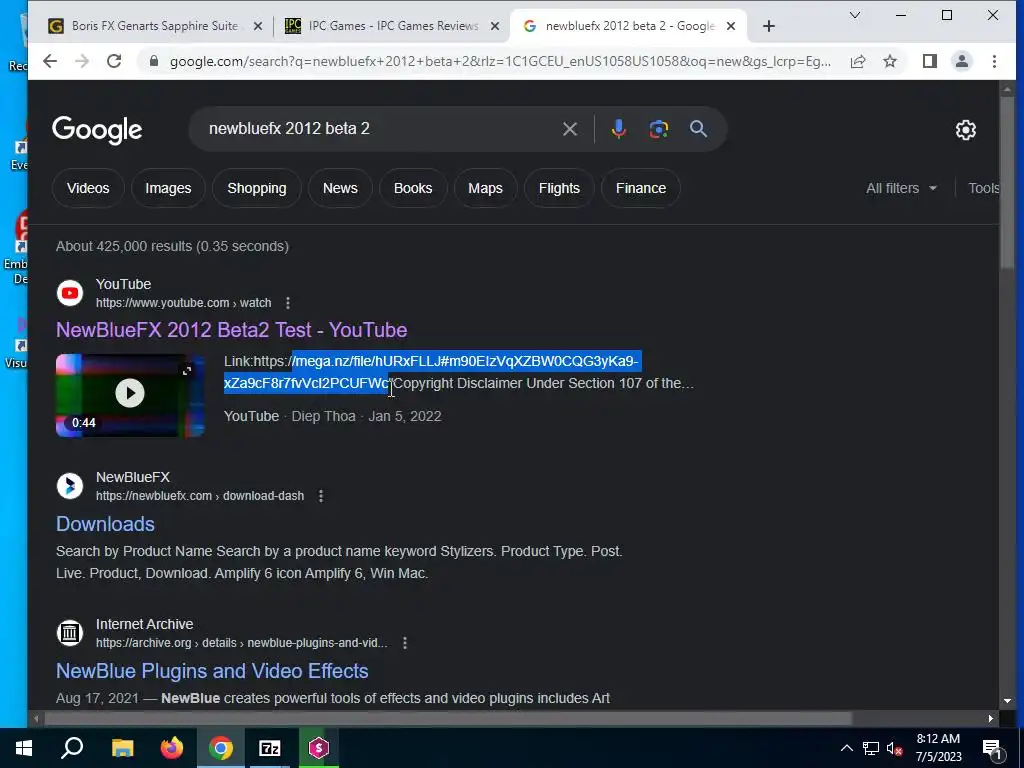Switch to the Boris FX Genarts Sapphire Suite tab
Screen dimensions: 1024x768
[x=155, y=26]
